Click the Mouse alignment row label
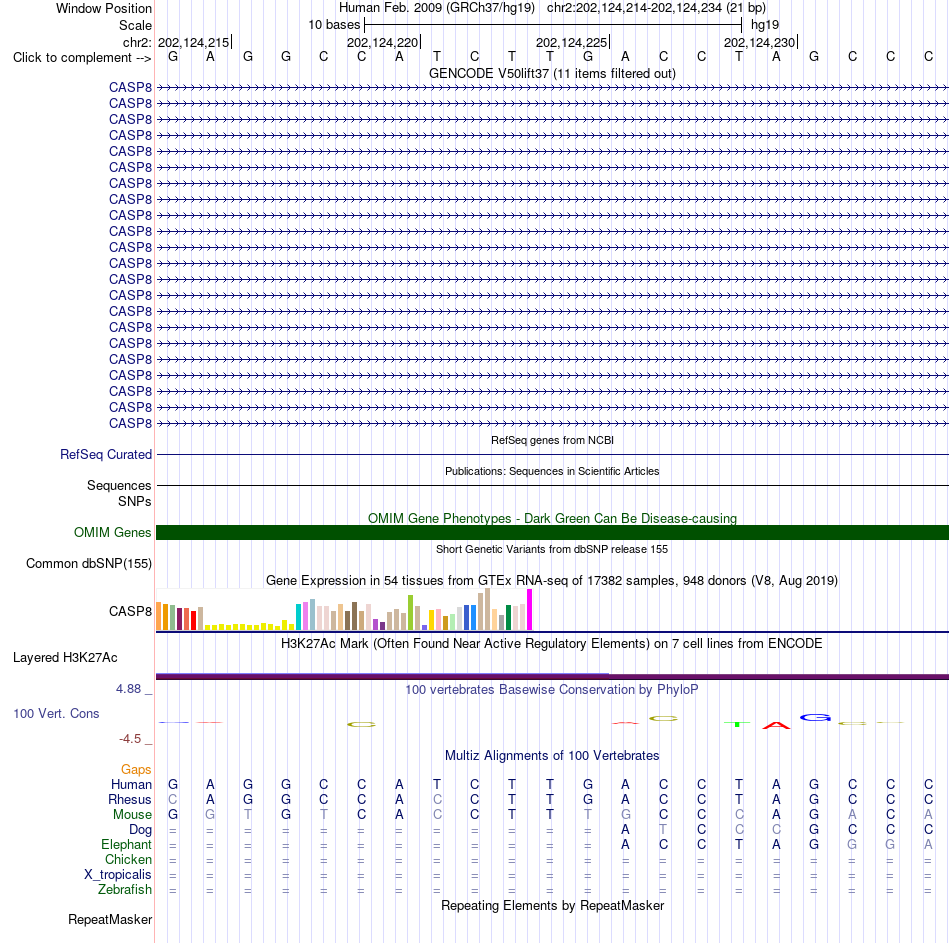 [x=133, y=815]
